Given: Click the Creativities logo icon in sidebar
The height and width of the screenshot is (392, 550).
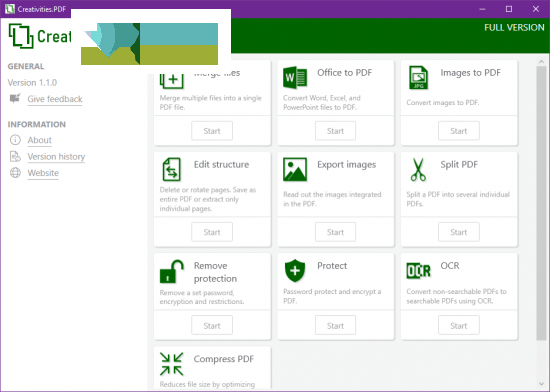Looking at the screenshot, I should [21, 36].
